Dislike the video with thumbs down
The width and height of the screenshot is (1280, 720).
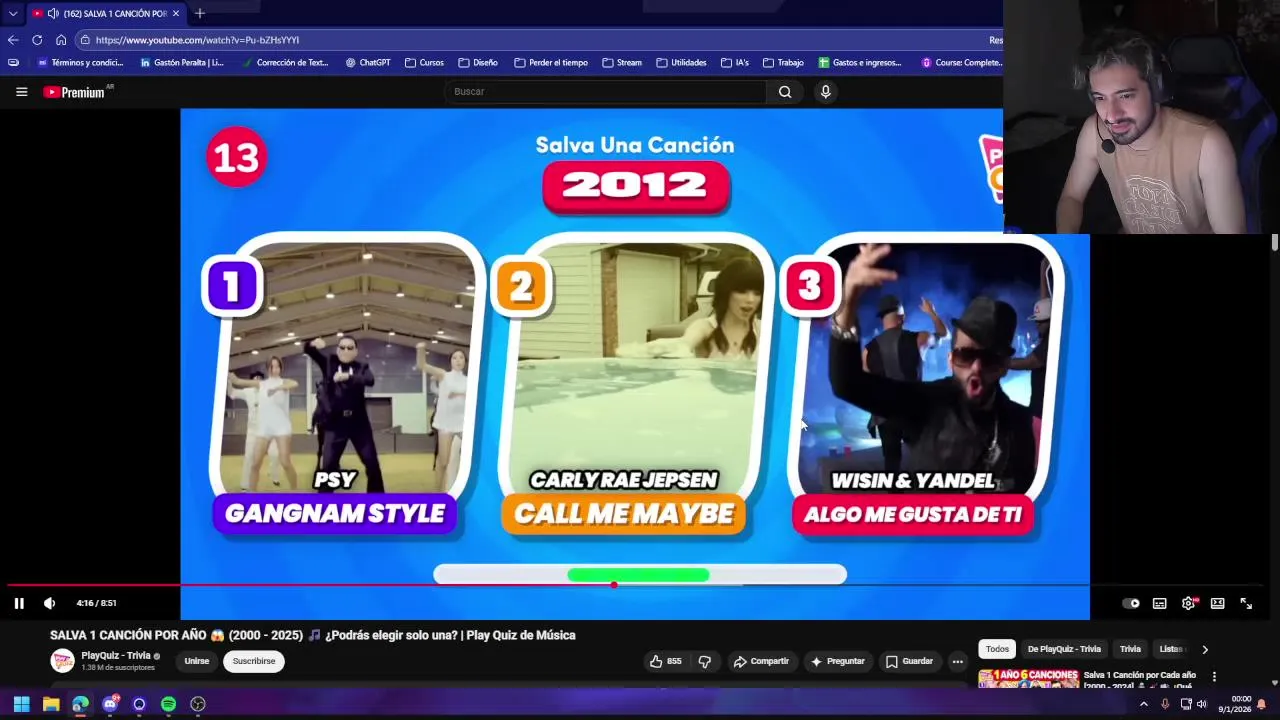pos(705,661)
